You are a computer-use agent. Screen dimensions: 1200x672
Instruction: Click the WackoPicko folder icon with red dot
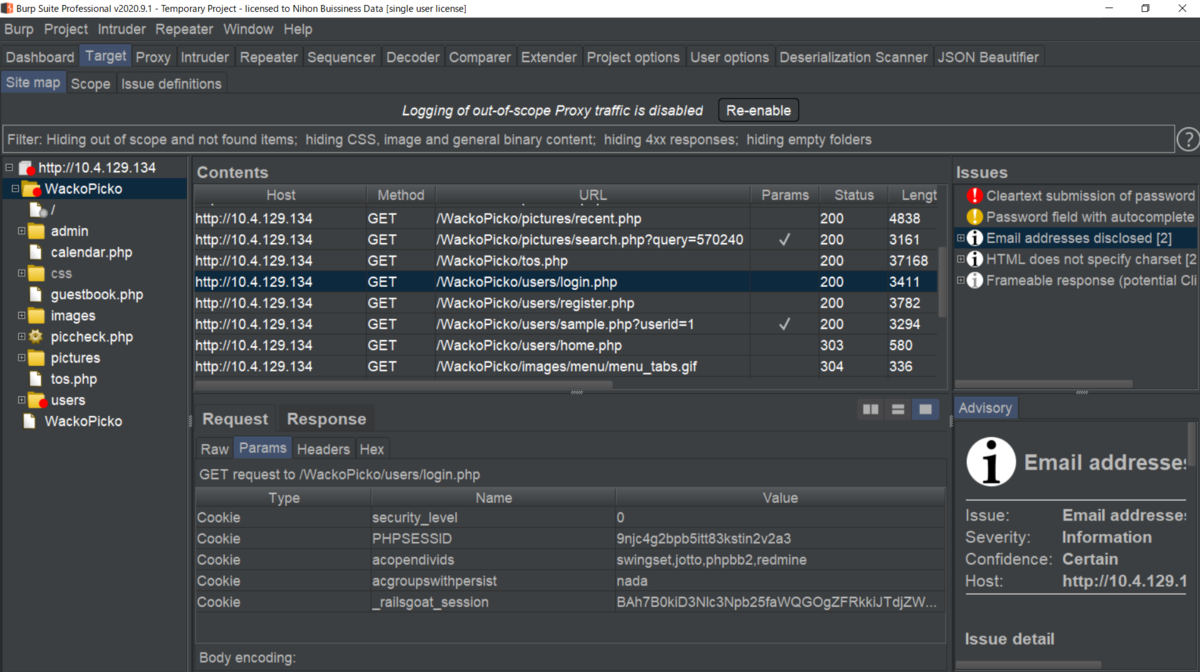click(32, 189)
